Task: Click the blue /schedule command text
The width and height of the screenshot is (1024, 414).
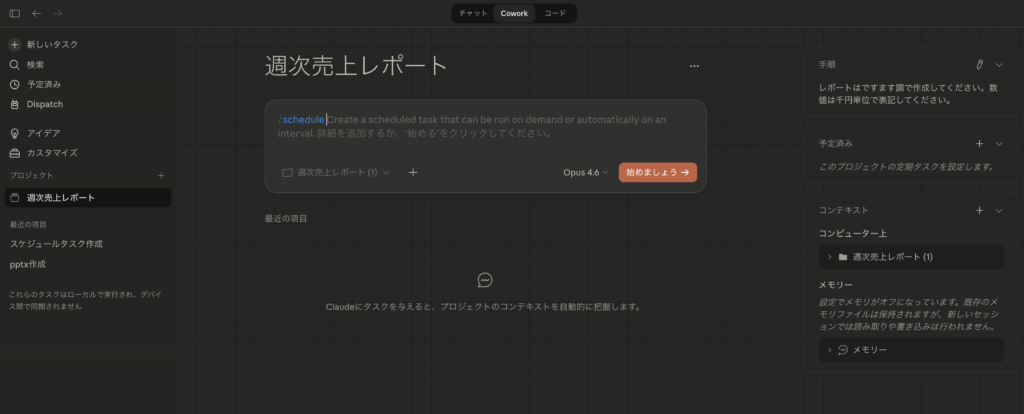Action: pos(301,120)
